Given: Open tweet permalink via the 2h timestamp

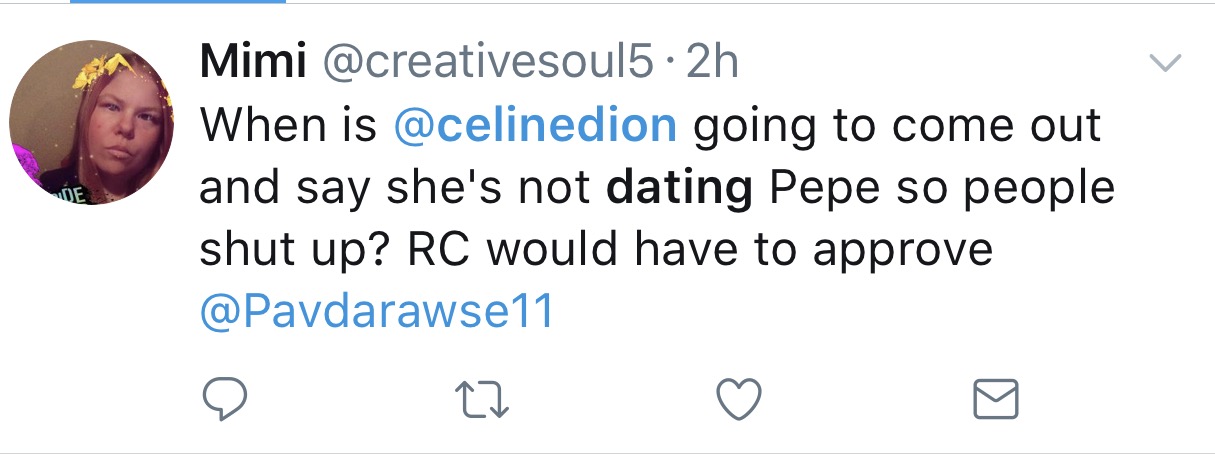Looking at the screenshot, I should tap(712, 63).
